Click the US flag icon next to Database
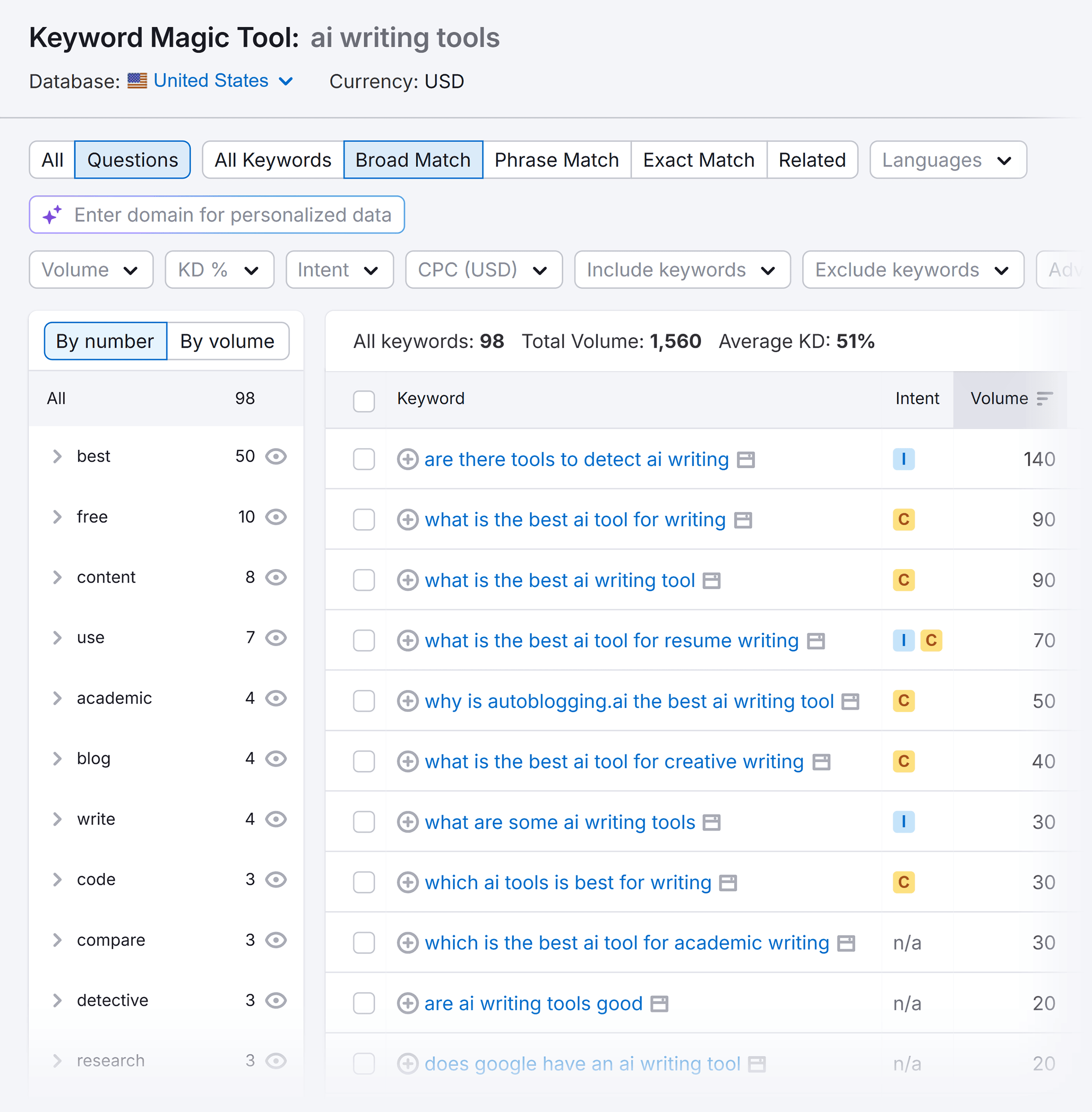This screenshot has width=1092, height=1112. click(x=137, y=81)
